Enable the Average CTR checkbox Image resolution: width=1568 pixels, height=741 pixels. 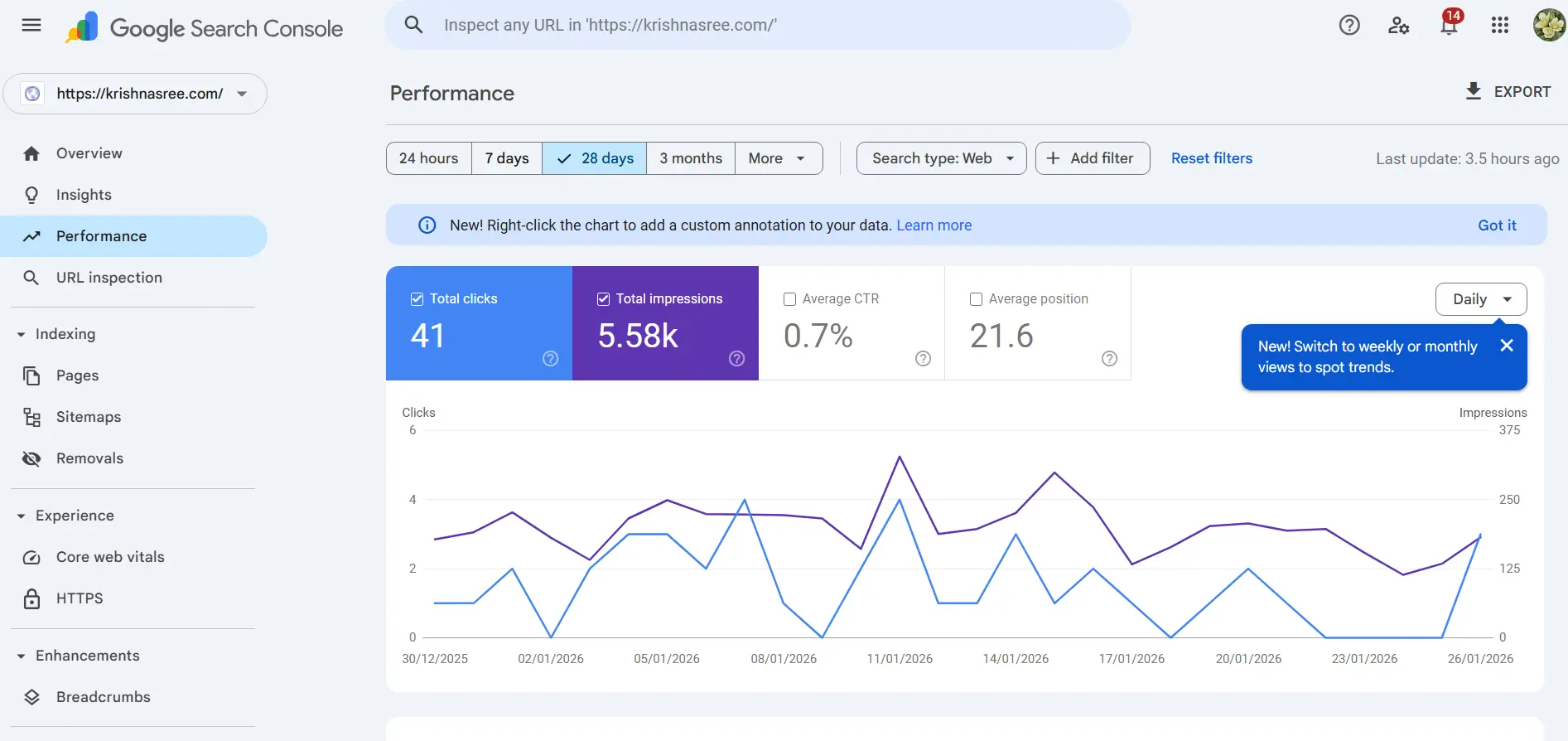[789, 299]
